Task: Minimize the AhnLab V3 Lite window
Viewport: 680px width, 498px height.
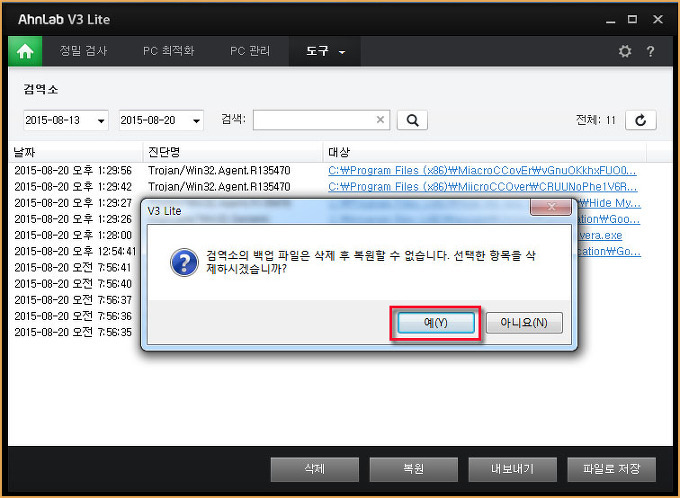Action: 611,20
